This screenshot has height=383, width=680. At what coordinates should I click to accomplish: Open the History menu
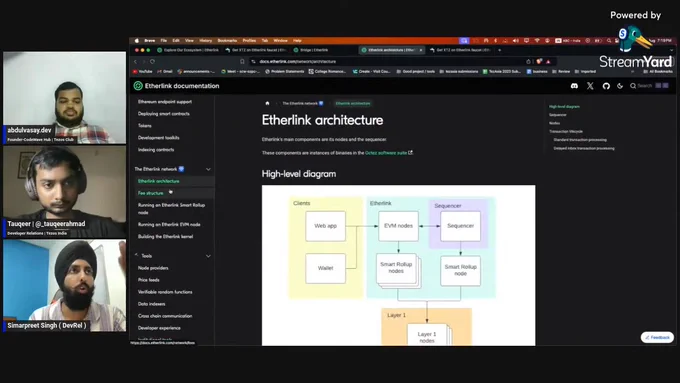(206, 41)
